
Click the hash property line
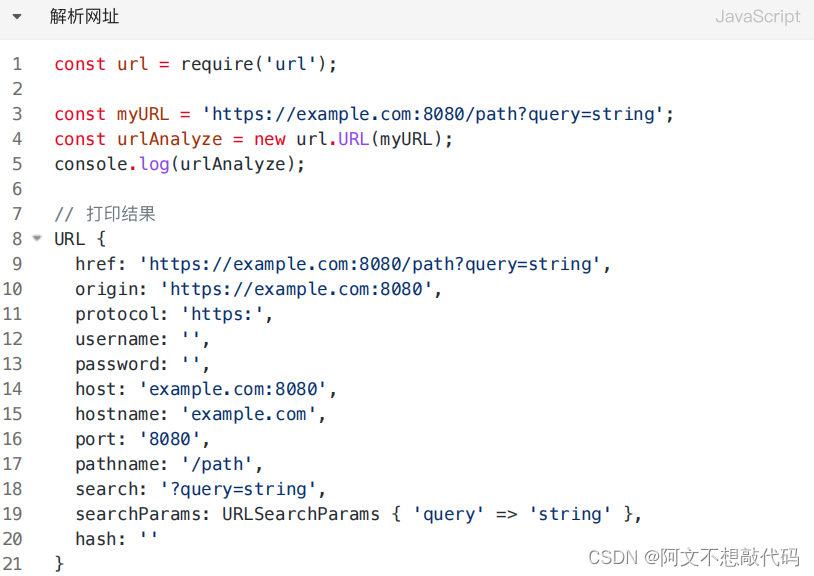pyautogui.click(x=116, y=539)
